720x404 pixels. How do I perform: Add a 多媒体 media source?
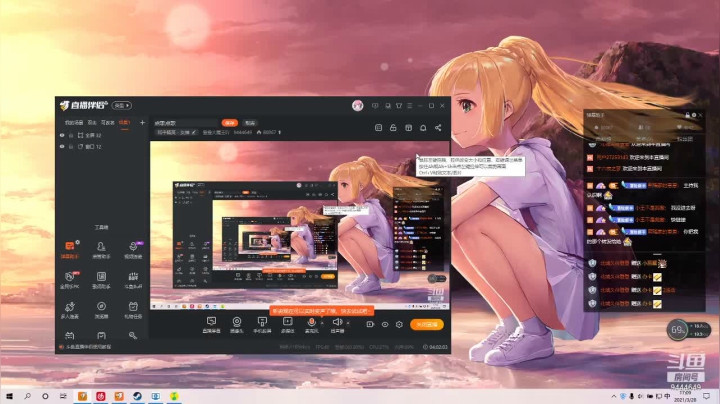(287, 324)
